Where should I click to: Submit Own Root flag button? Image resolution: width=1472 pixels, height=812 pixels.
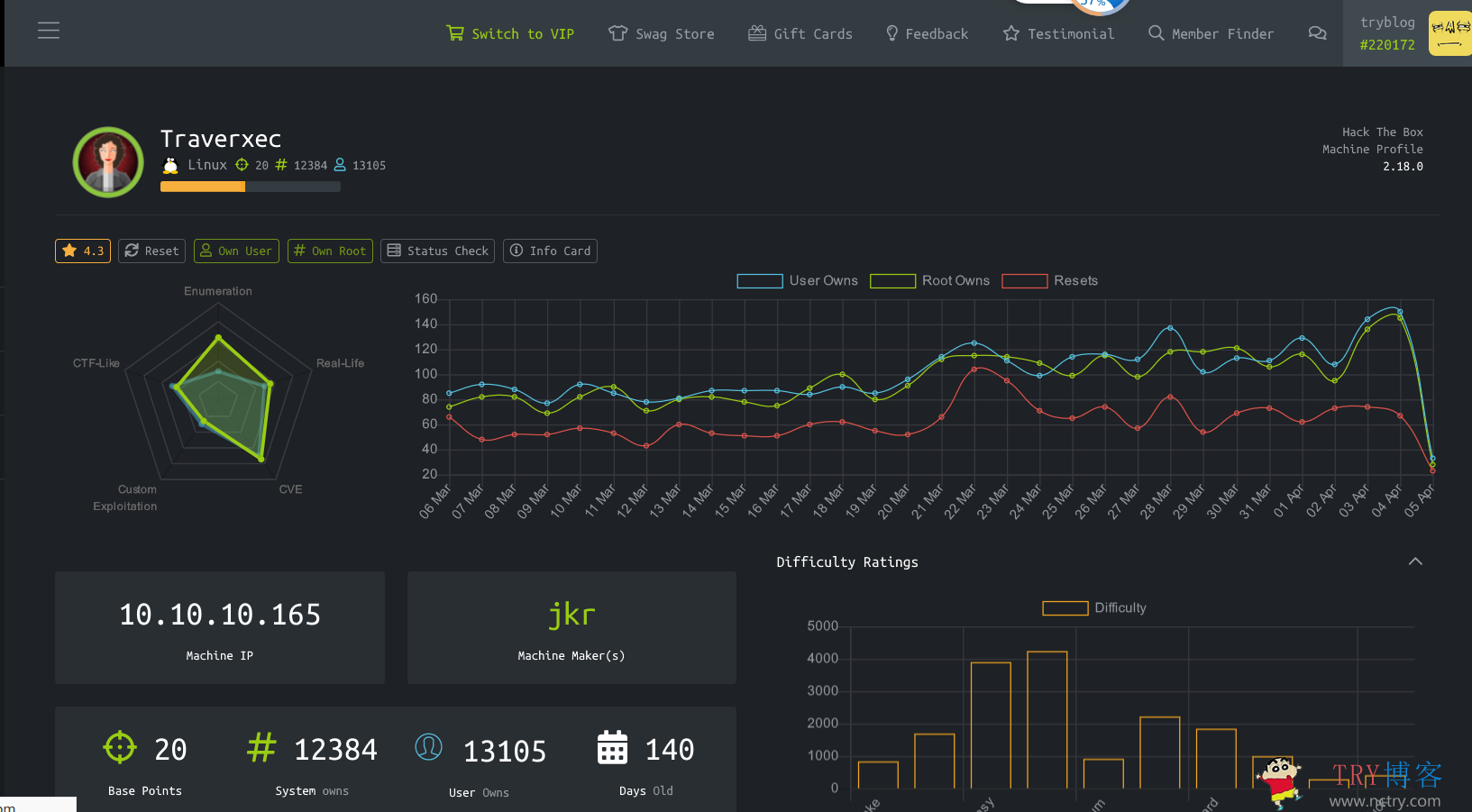(x=330, y=251)
